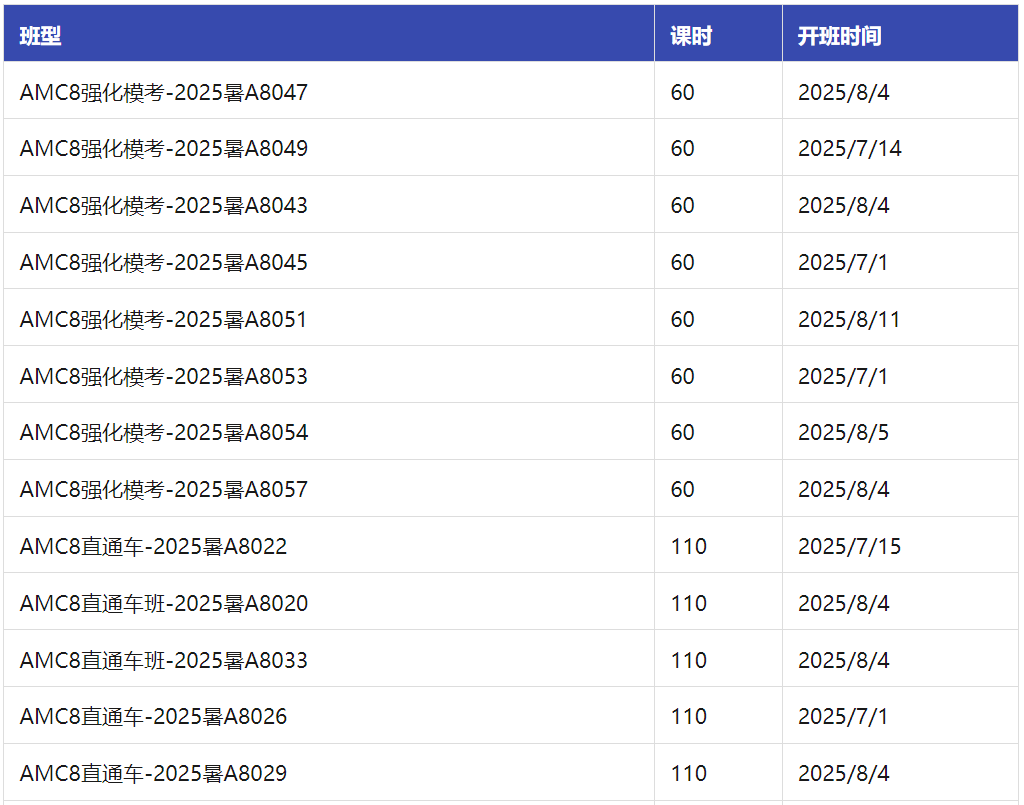Click start date in the A8045 row

tap(842, 262)
